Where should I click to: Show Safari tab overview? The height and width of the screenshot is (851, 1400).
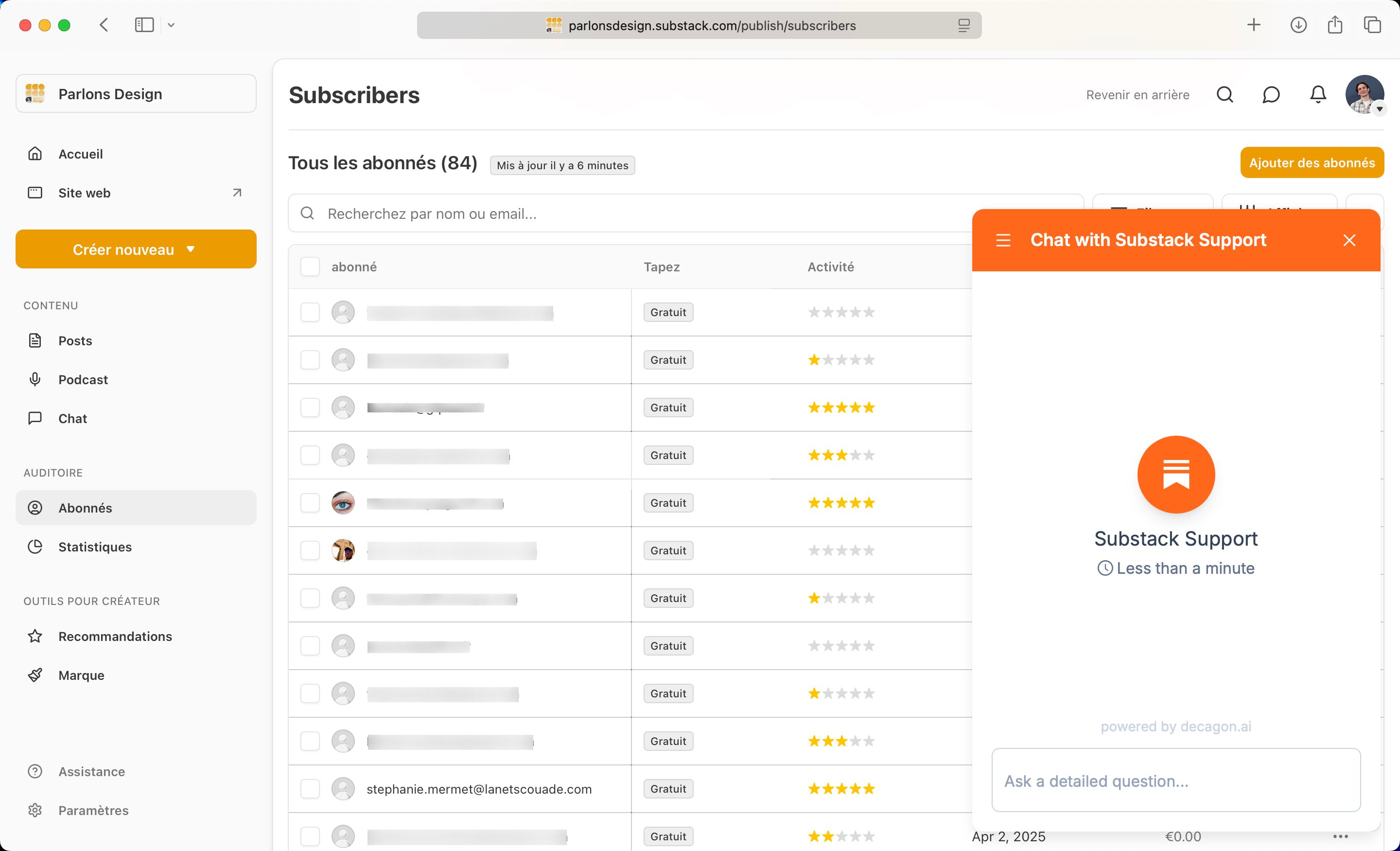click(x=1373, y=25)
